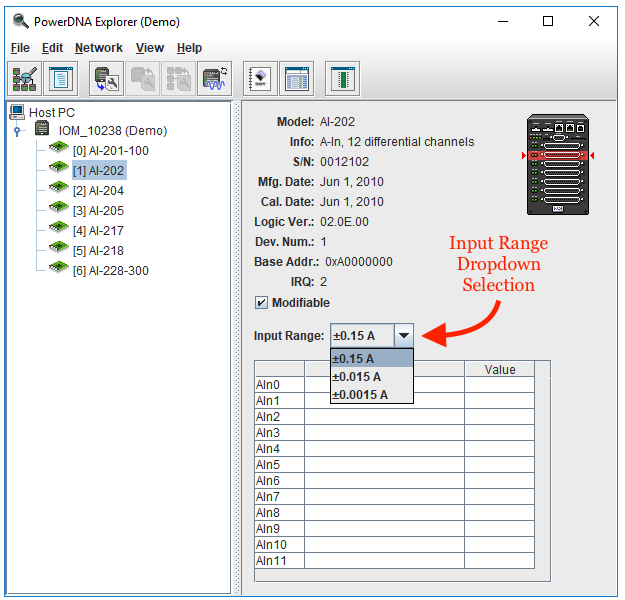Choose ±0.15 A in the dropdown list
The width and height of the screenshot is (625, 600).
(371, 359)
